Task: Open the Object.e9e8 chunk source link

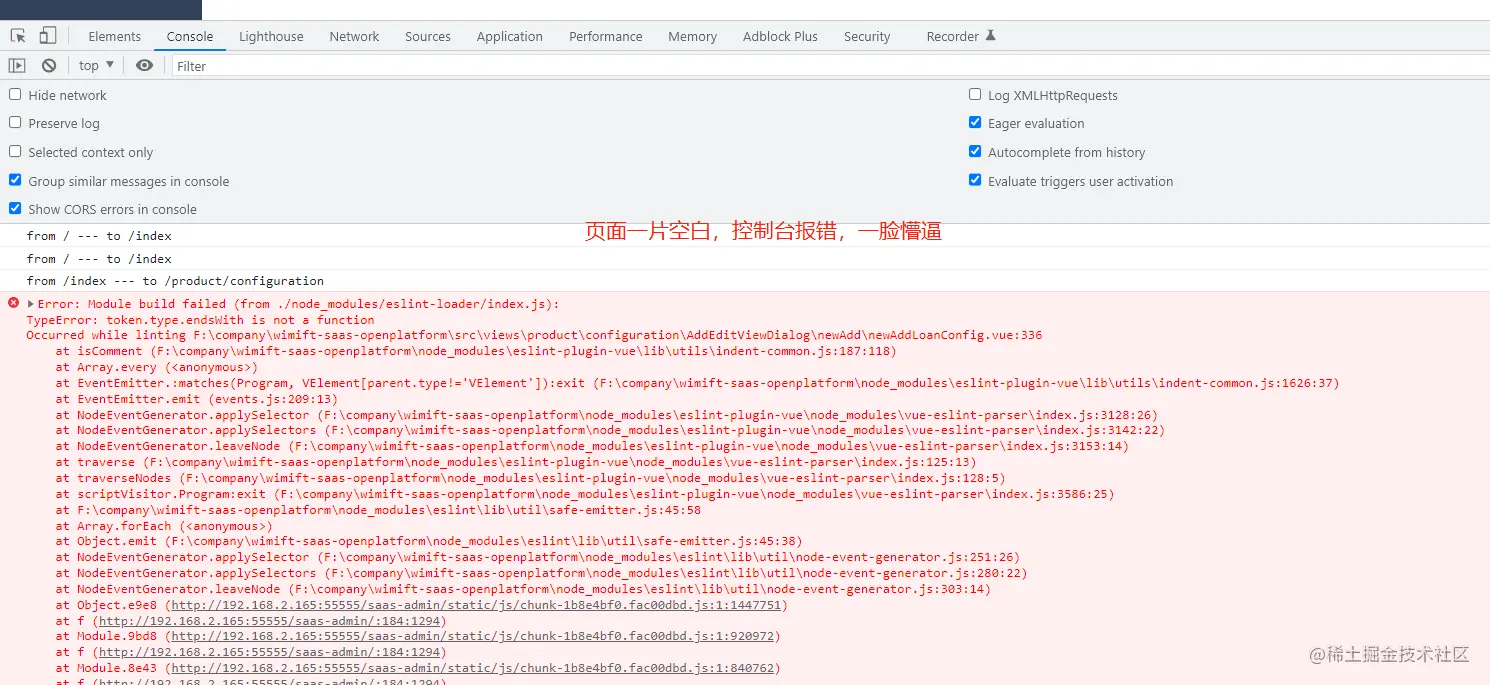Action: (476, 605)
